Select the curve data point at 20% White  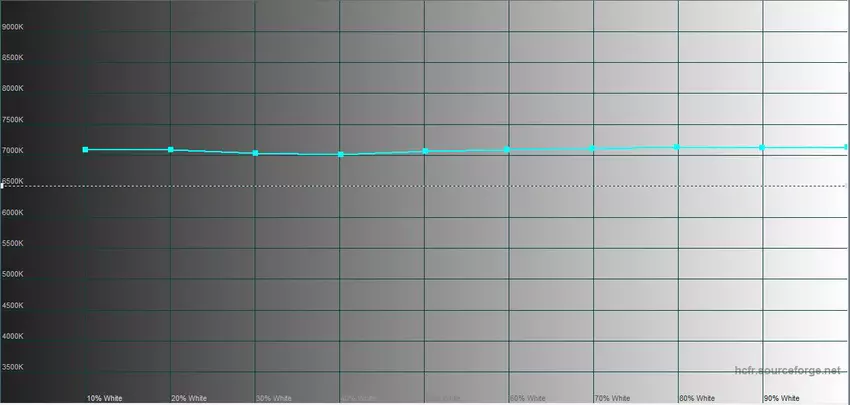(x=171, y=149)
